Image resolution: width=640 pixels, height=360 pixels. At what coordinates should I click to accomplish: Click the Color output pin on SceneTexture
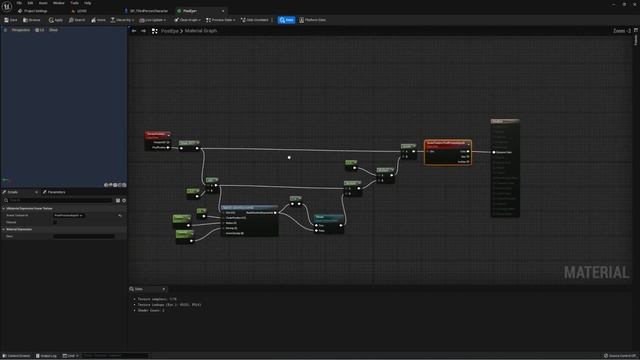(x=468, y=151)
